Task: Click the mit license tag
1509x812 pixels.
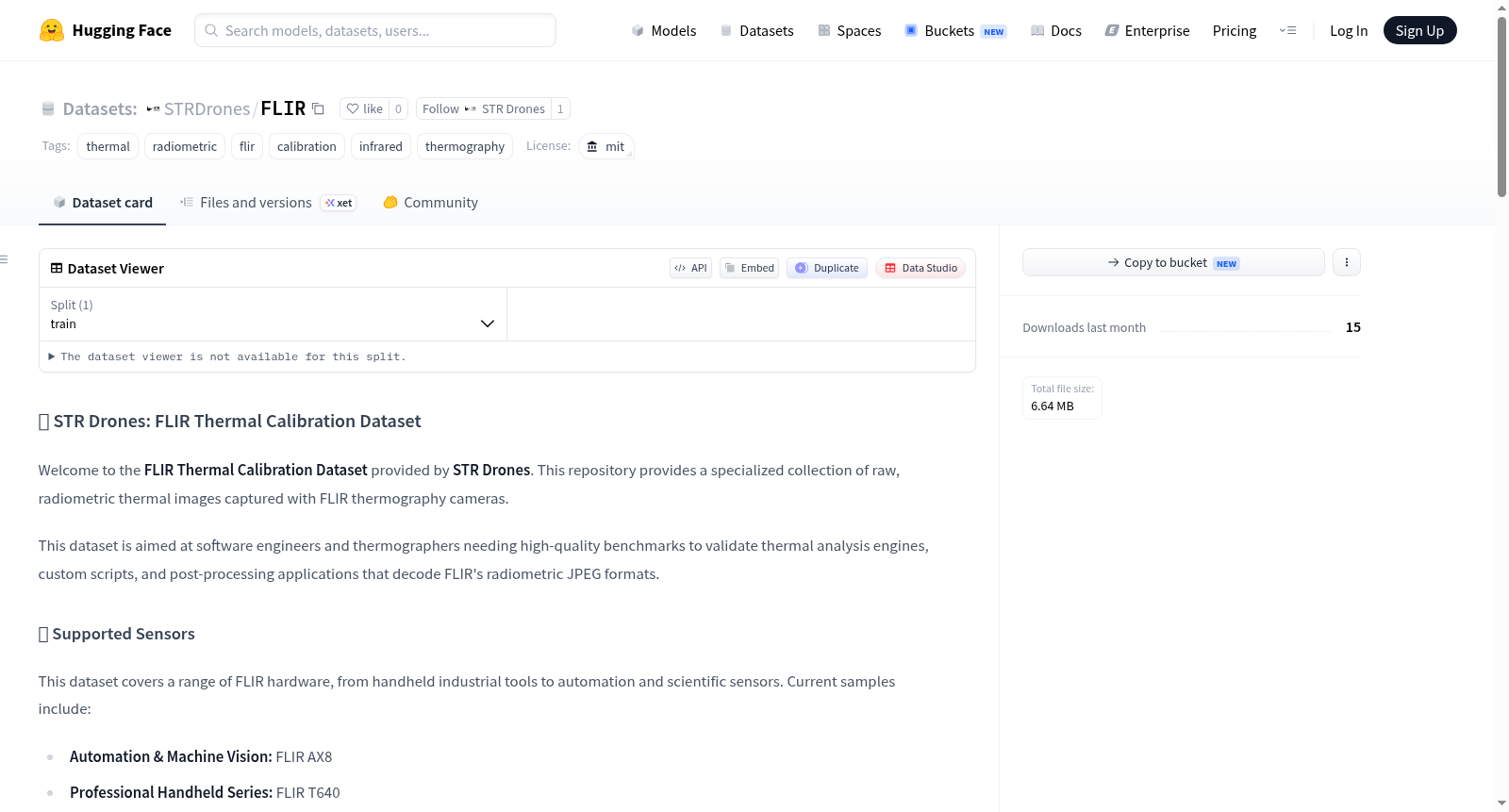Action: tap(605, 146)
